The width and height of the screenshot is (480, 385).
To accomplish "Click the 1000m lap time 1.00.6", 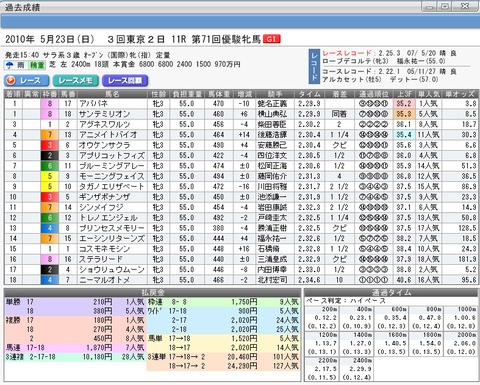I will coord(462,317).
